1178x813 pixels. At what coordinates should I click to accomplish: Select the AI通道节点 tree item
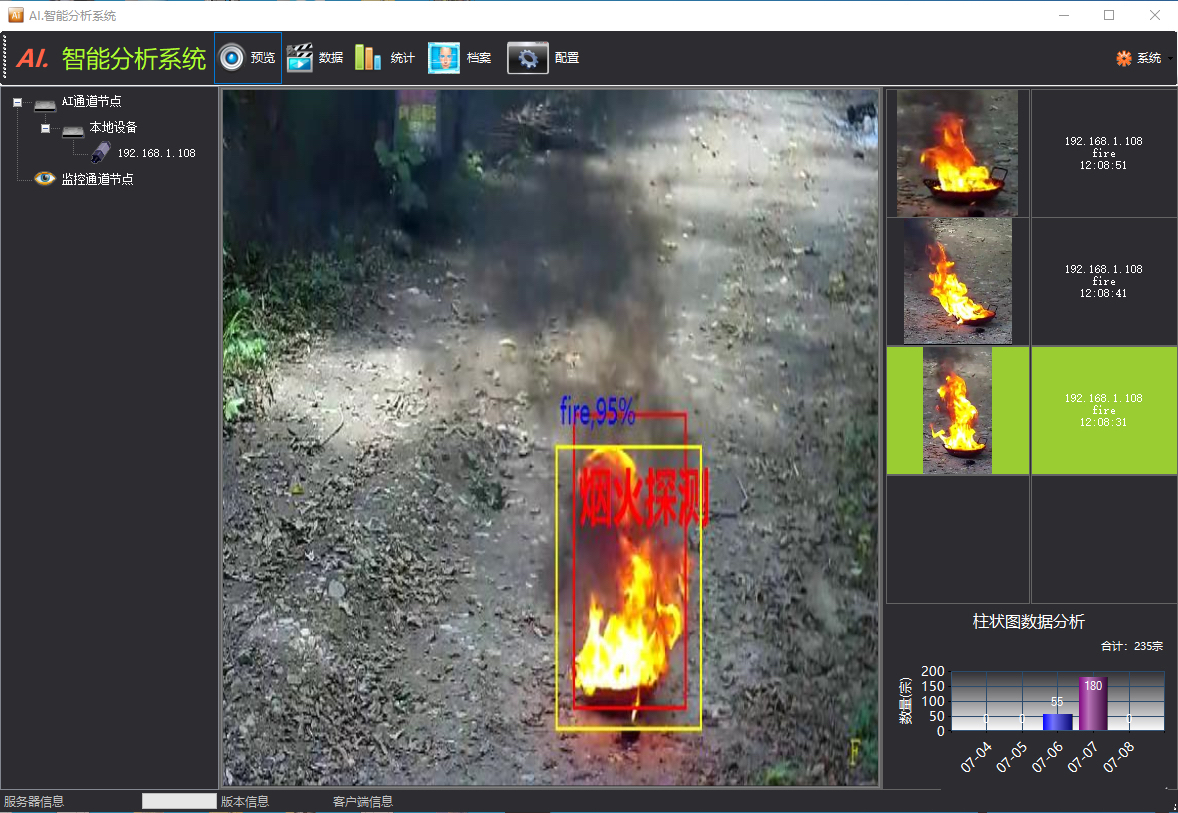point(91,101)
